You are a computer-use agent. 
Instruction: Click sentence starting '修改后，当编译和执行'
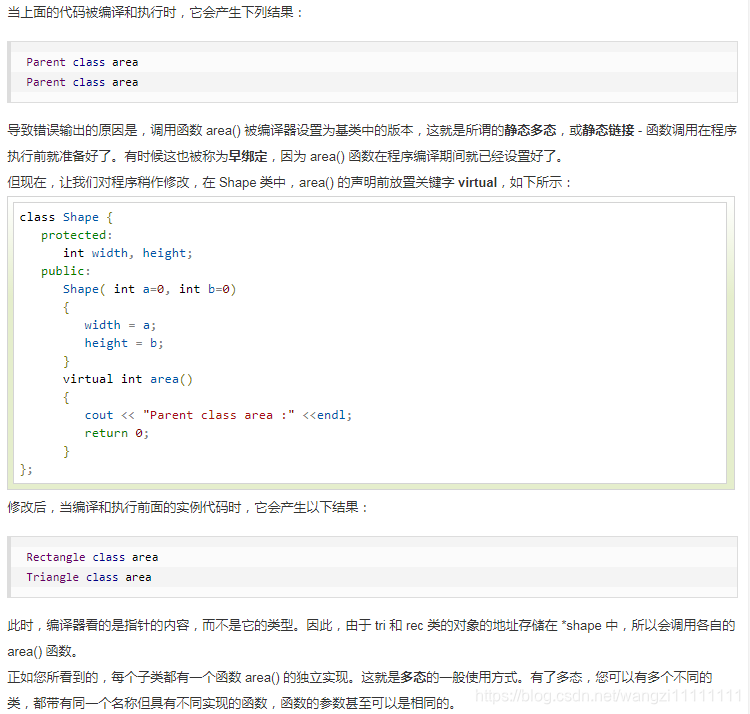pos(188,507)
